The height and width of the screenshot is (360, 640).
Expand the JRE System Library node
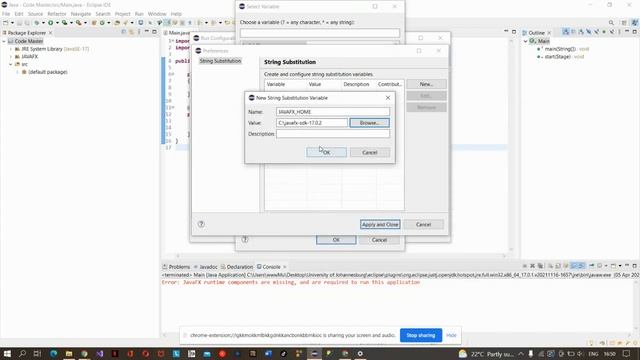click(11, 49)
